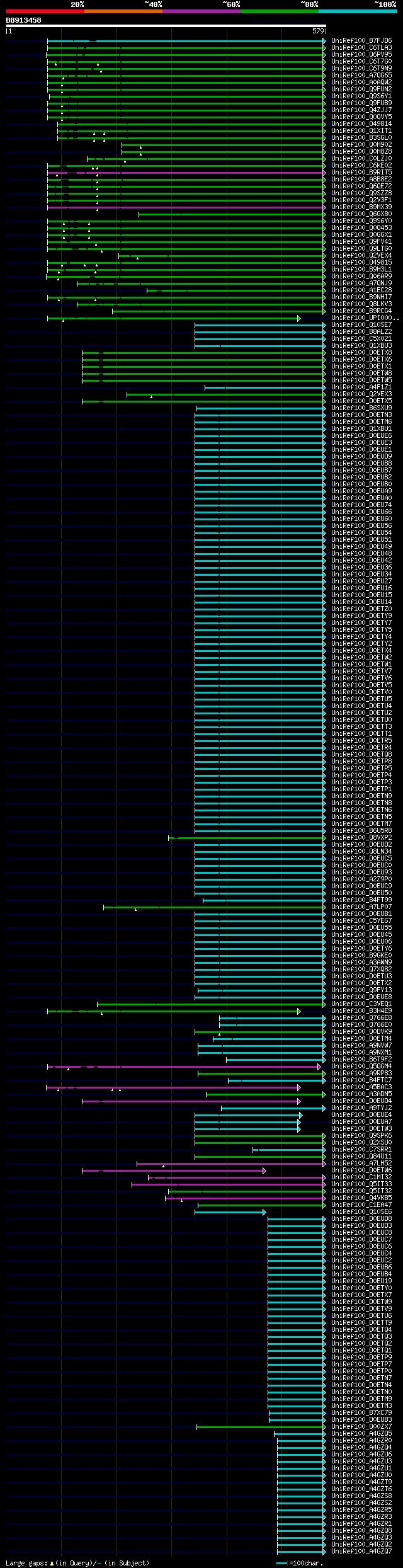Screen dimensions: 403x1568
Task: Open hit UniRef100_A7LH52
Action: coord(361,1164)
